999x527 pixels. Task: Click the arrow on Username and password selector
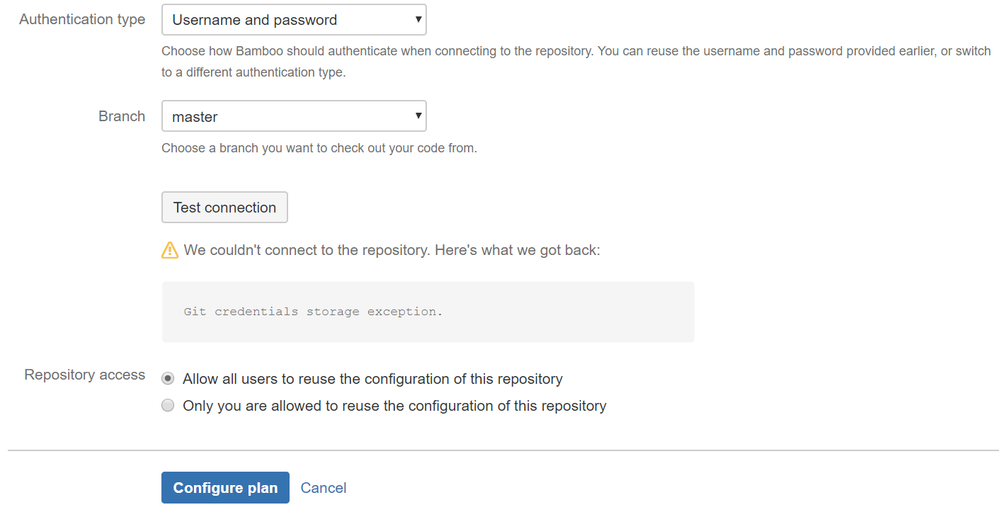[x=418, y=20]
